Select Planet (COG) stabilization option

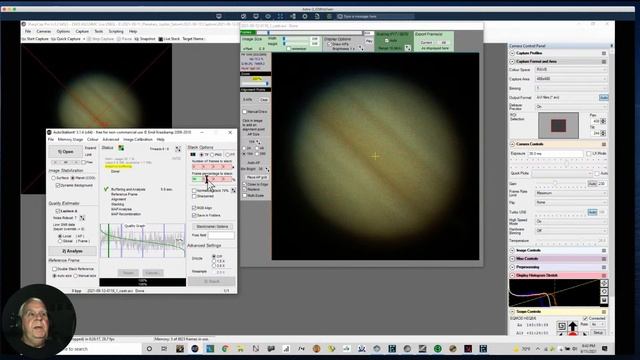click(x=73, y=178)
